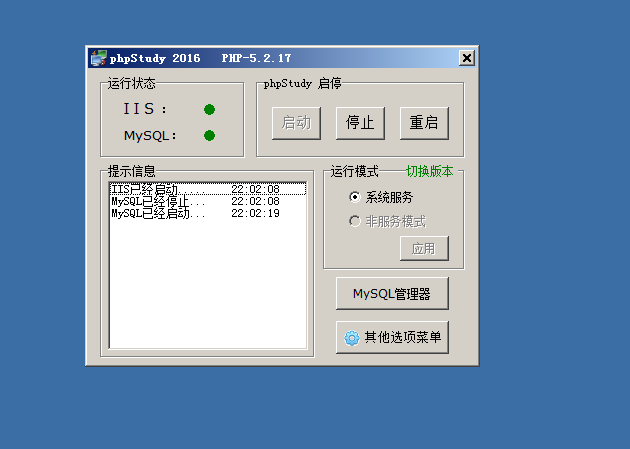
Task: Click the MySQL green status indicator
Action: tap(209, 135)
